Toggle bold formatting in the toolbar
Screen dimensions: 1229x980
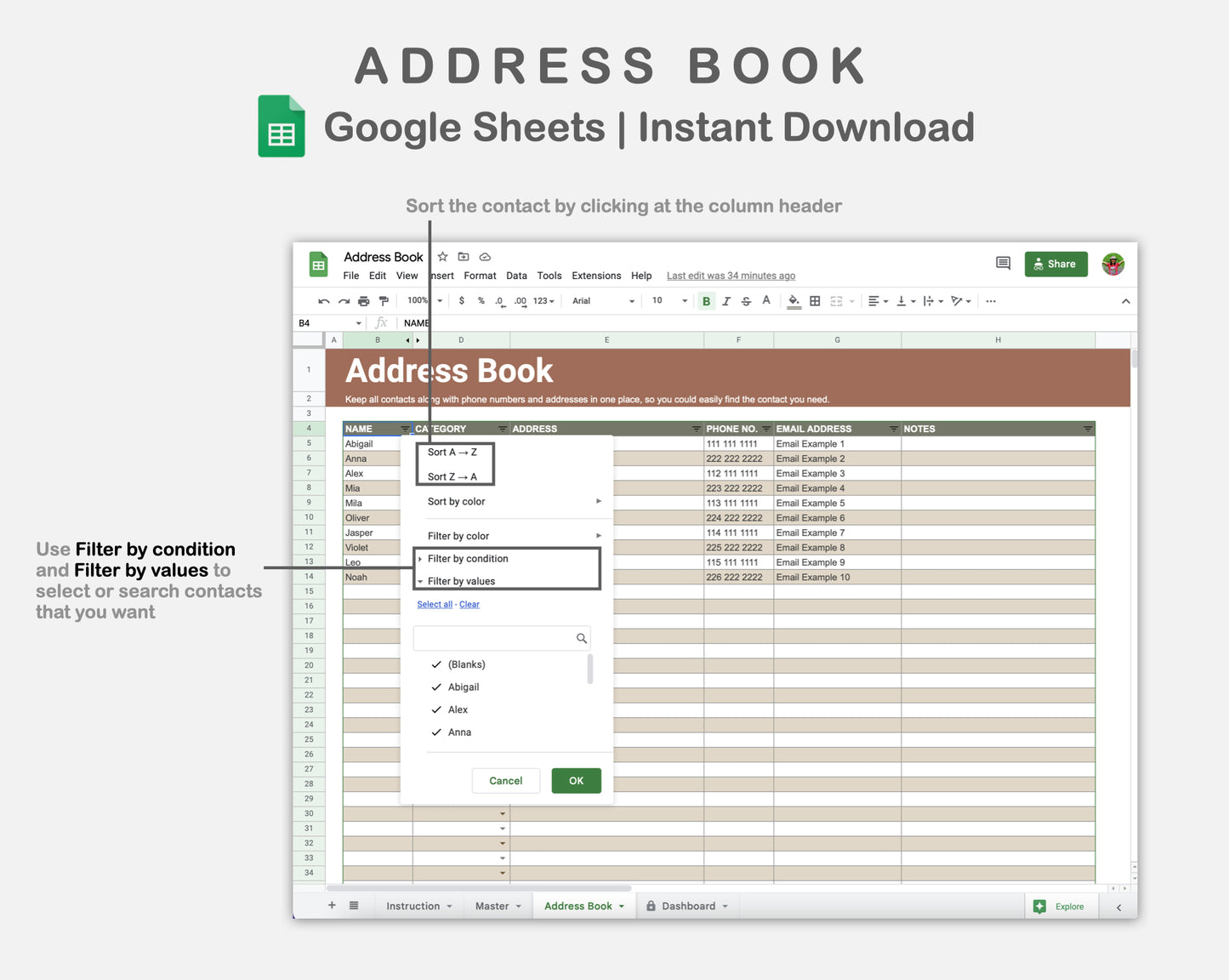(x=706, y=300)
